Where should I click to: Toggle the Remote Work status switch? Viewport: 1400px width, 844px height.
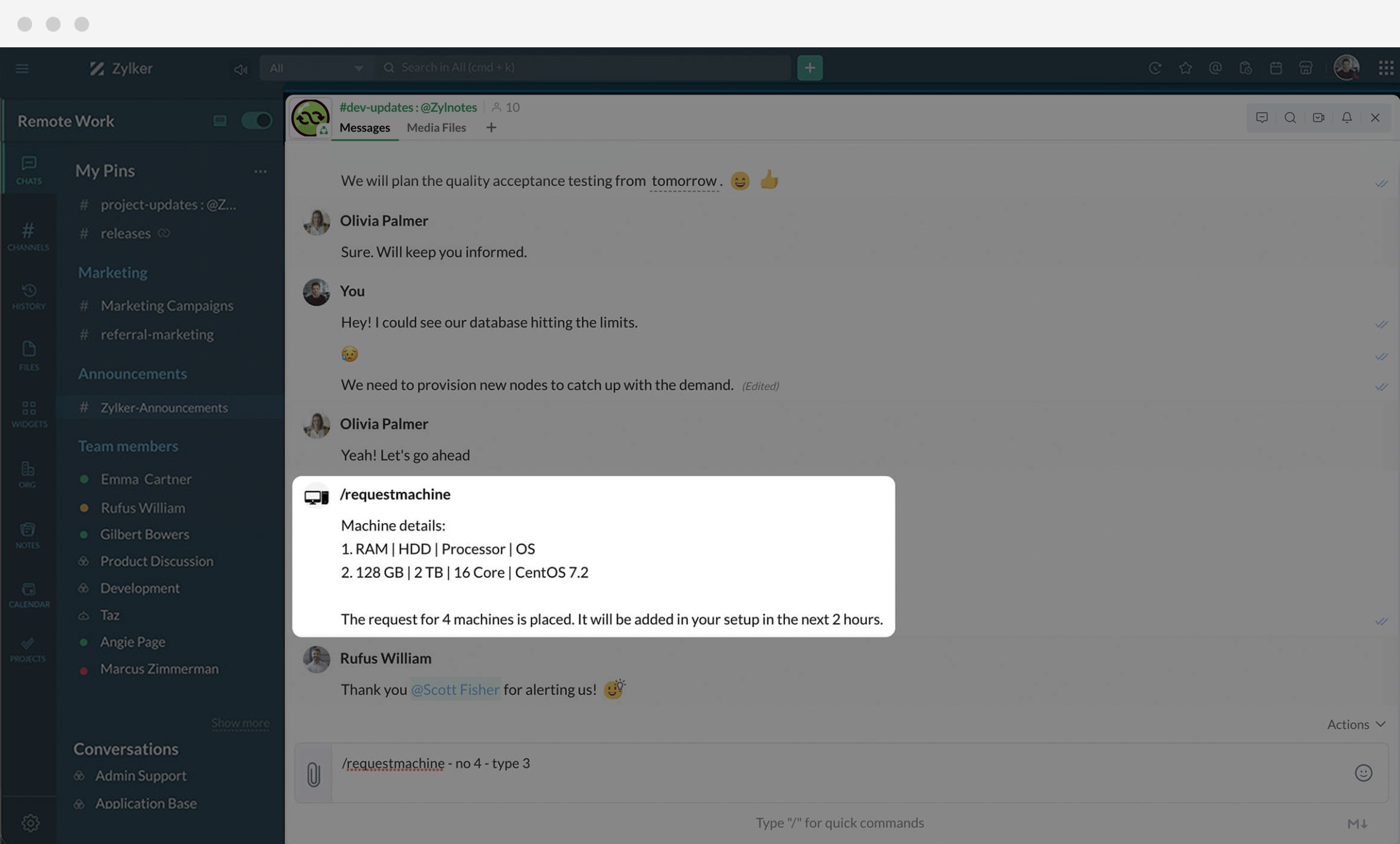pos(256,121)
